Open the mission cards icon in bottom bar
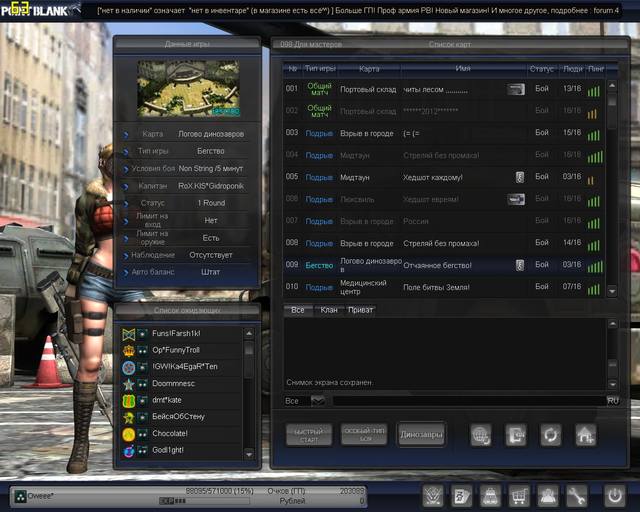This screenshot has width=640, height=512. coord(462,496)
